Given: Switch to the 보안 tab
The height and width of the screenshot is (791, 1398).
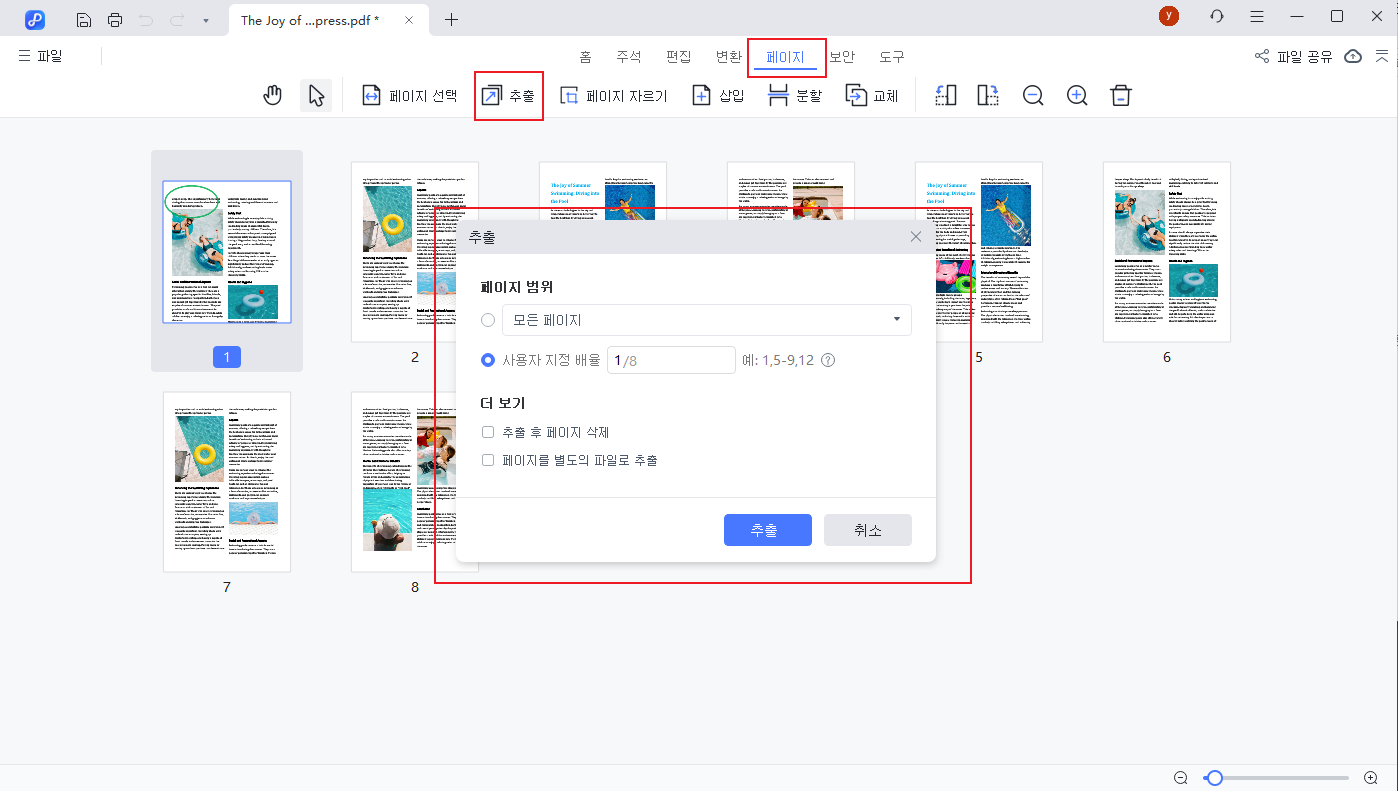Looking at the screenshot, I should coord(841,56).
